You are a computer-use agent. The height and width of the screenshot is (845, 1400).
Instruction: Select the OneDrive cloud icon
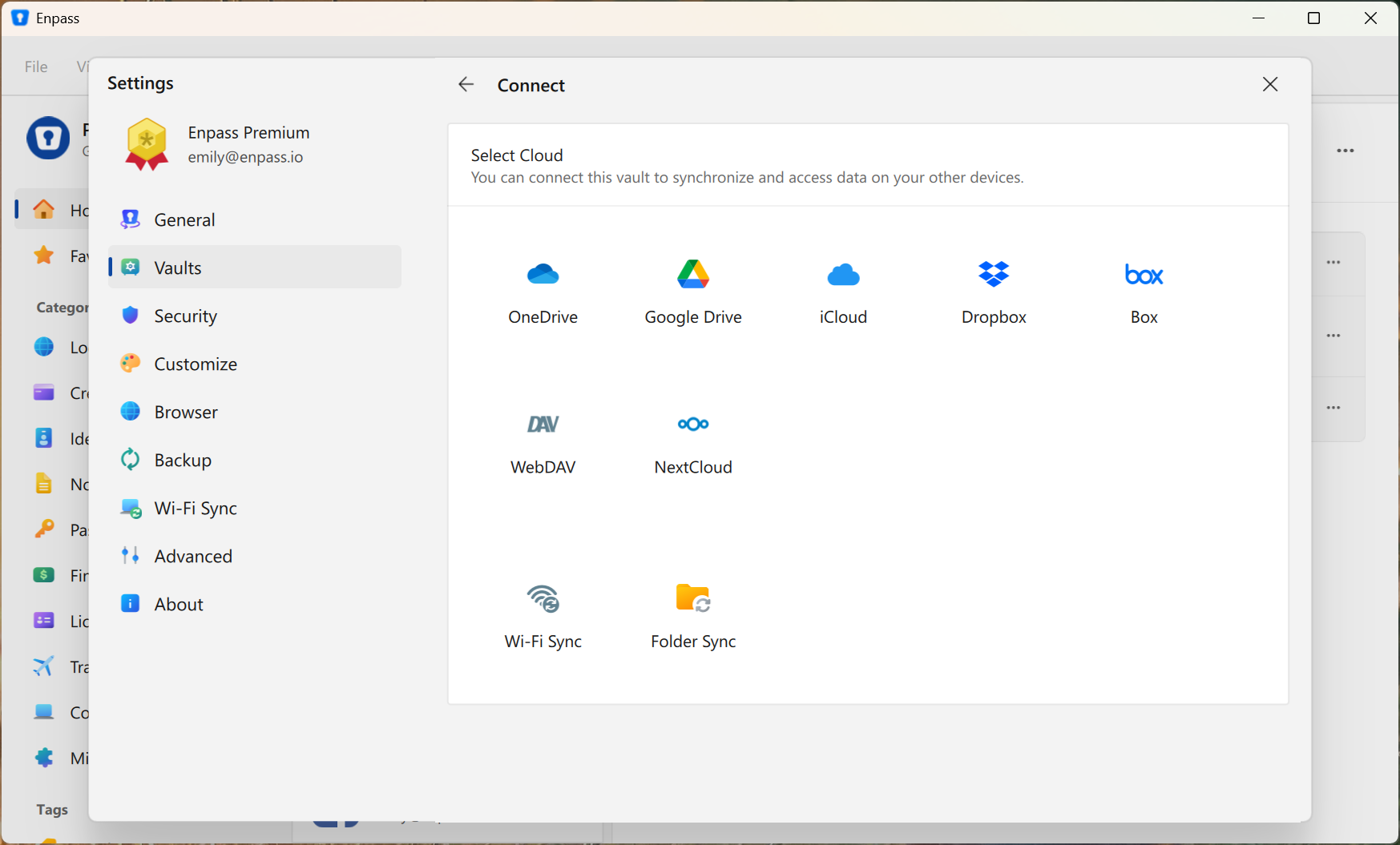point(543,275)
